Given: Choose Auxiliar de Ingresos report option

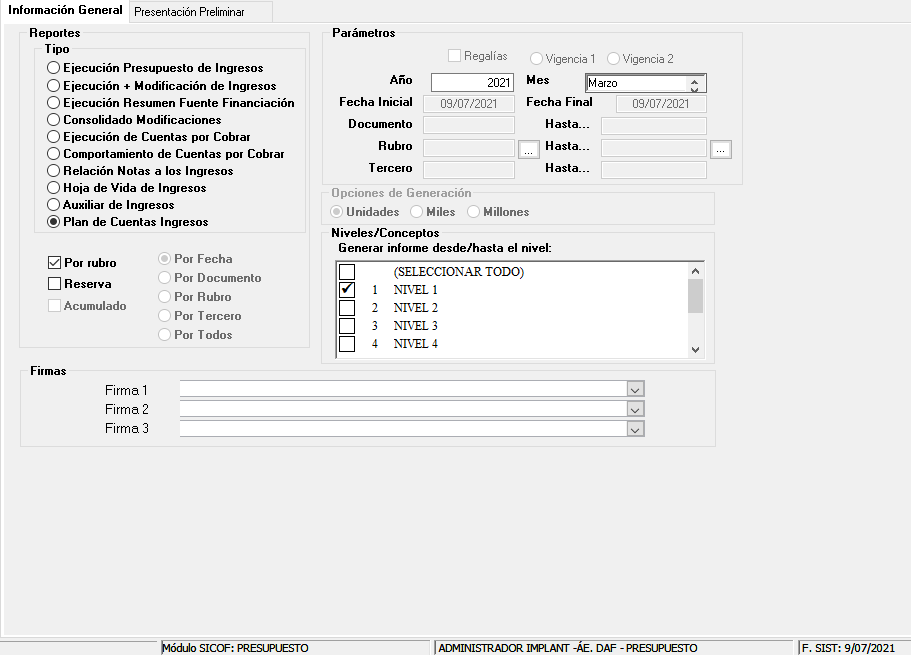Looking at the screenshot, I should 54,205.
